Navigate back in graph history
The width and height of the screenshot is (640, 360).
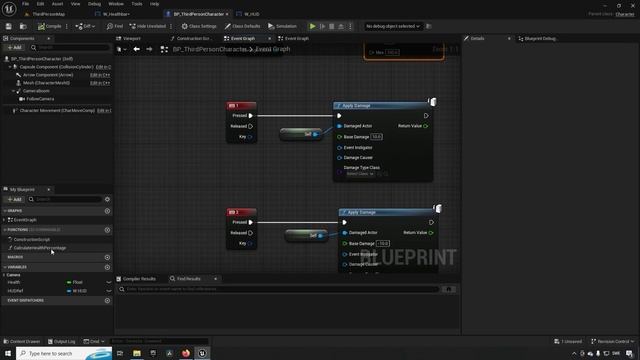pos(136,49)
